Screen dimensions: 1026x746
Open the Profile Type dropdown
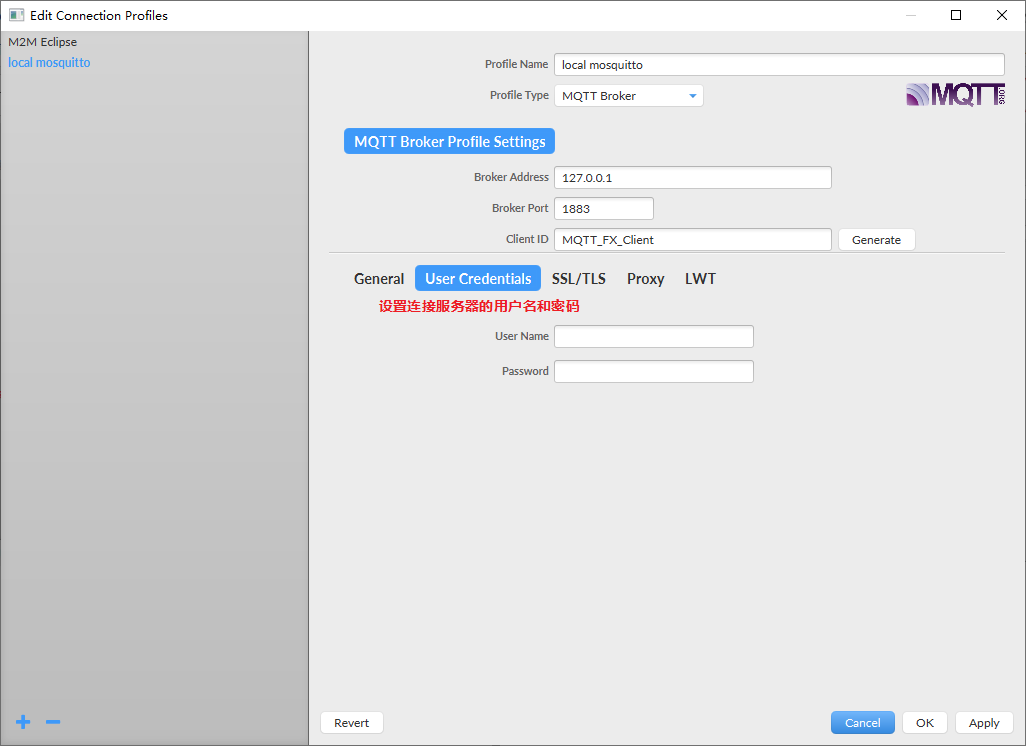(x=629, y=96)
